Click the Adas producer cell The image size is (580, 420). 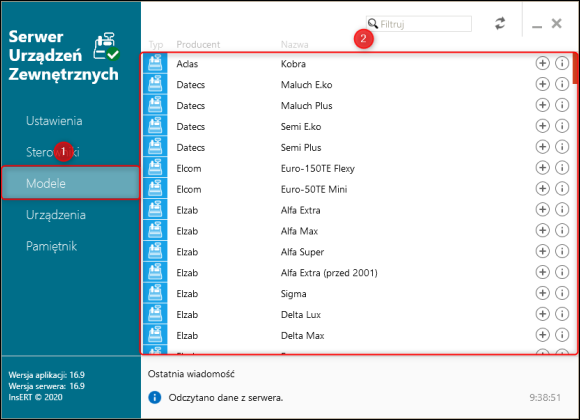[187, 64]
